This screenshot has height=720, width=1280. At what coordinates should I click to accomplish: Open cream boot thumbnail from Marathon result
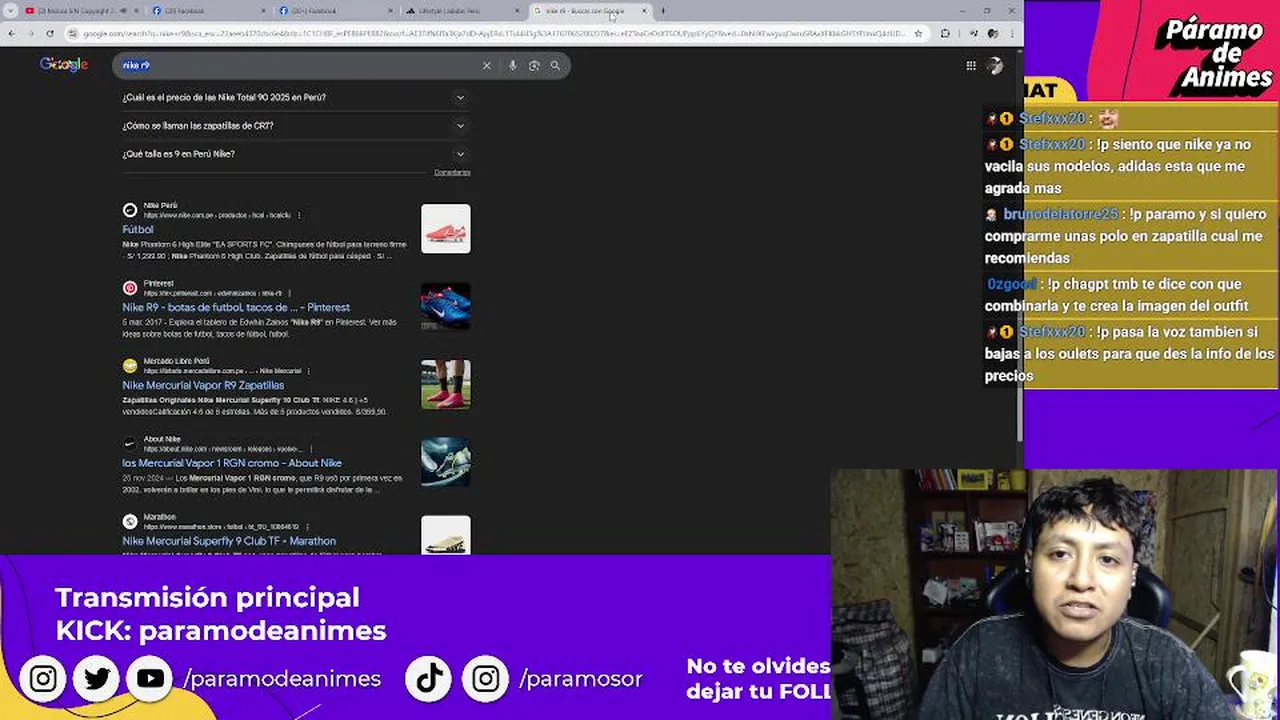pyautogui.click(x=446, y=535)
